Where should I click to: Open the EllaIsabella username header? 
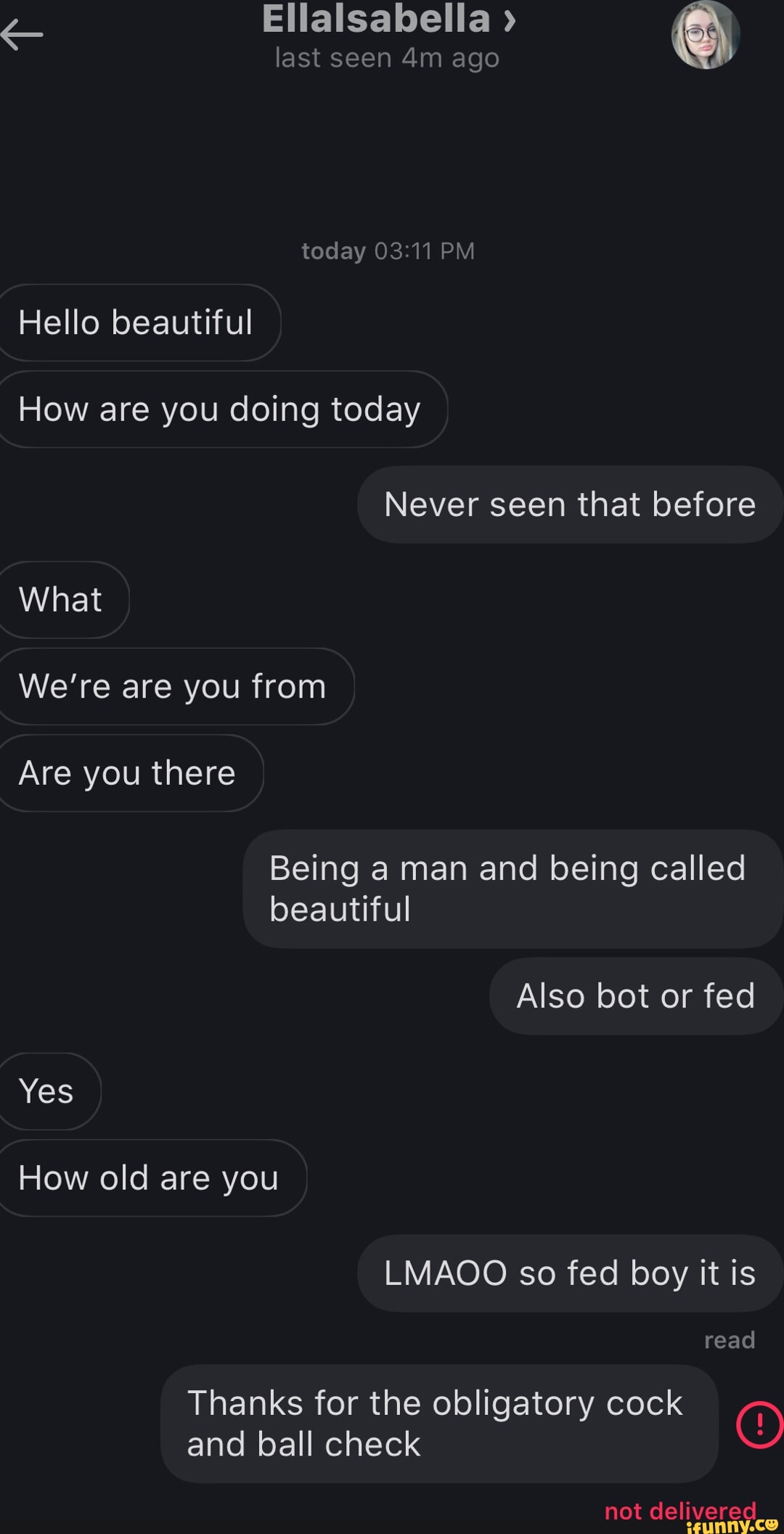[376, 19]
